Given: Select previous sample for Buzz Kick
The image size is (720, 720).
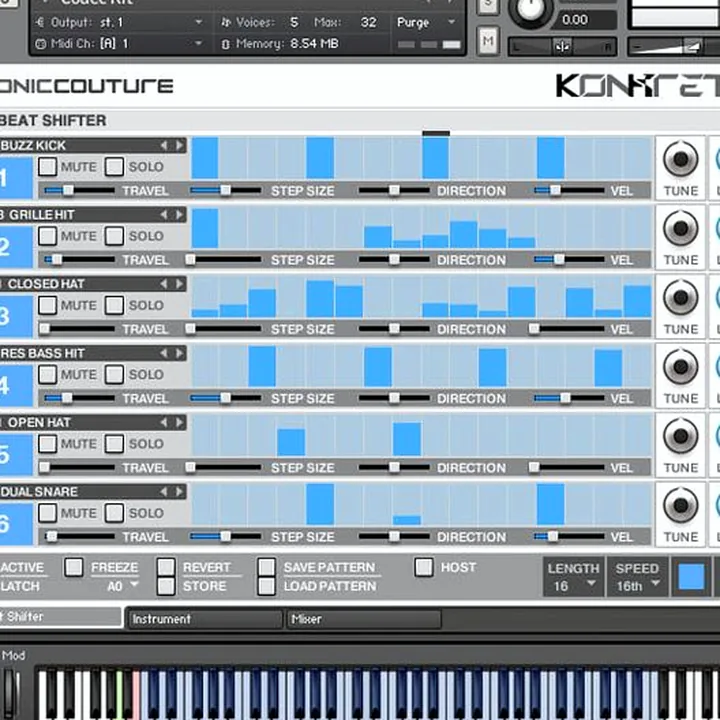Looking at the screenshot, I should coord(163,146).
